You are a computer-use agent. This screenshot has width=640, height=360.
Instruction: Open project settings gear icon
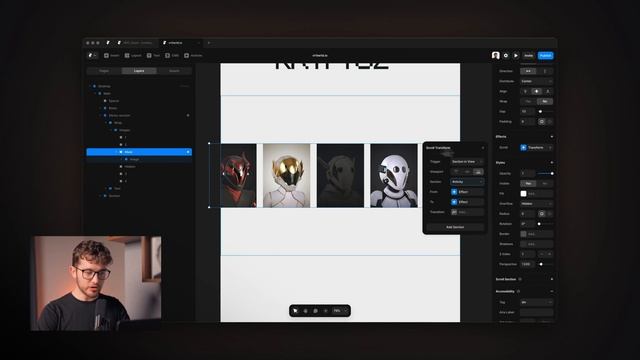506,56
